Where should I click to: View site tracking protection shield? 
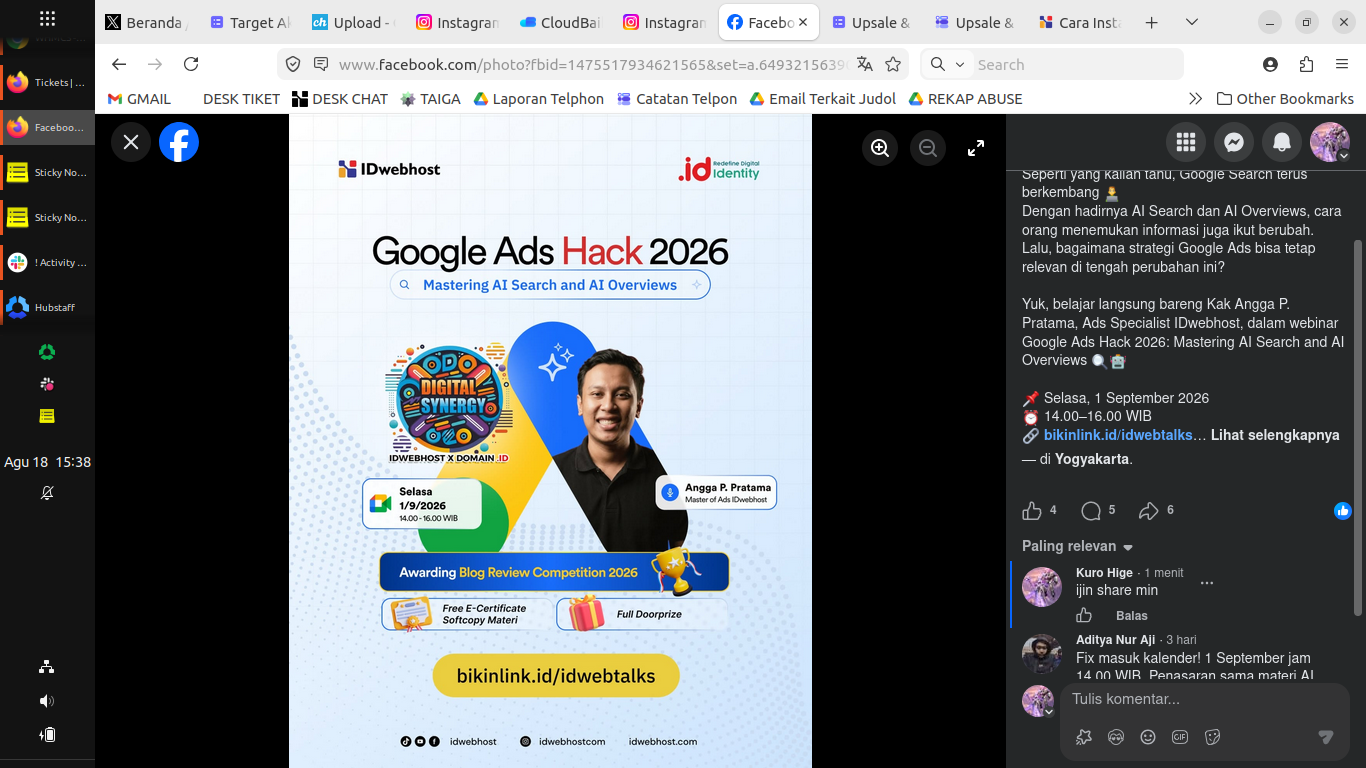point(293,64)
